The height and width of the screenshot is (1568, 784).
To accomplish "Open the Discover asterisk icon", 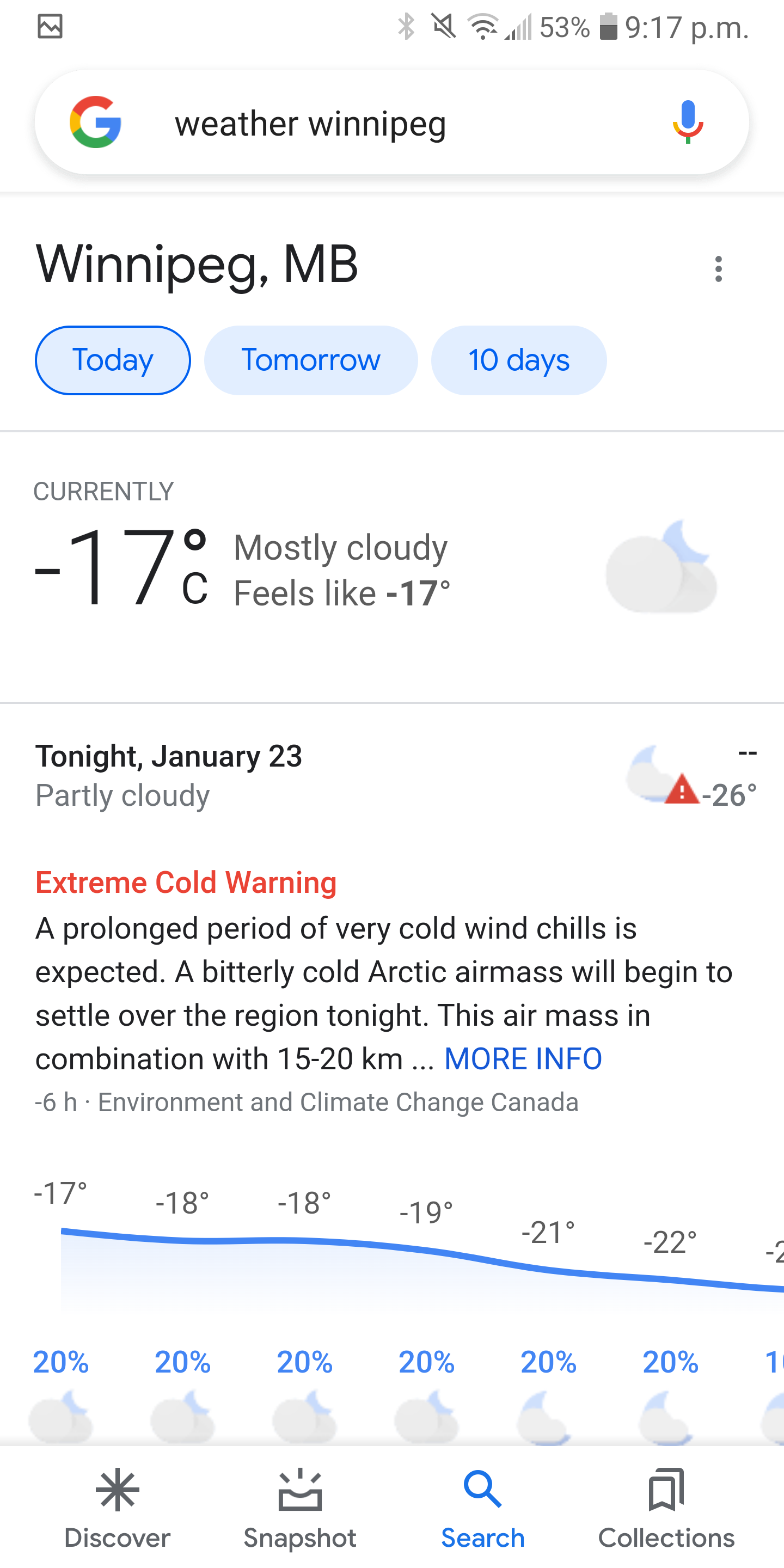I will (x=118, y=1491).
